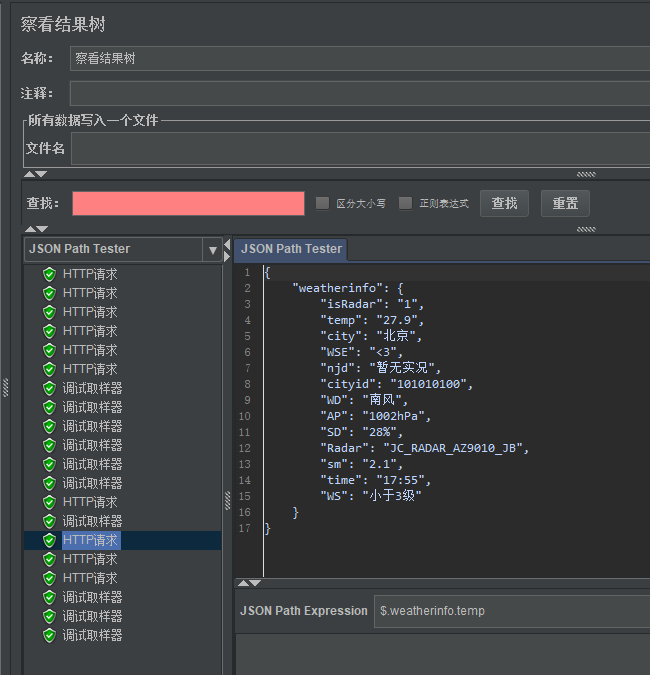Click the "WD": "南风" line
This screenshot has width=650, height=675.
[364, 400]
